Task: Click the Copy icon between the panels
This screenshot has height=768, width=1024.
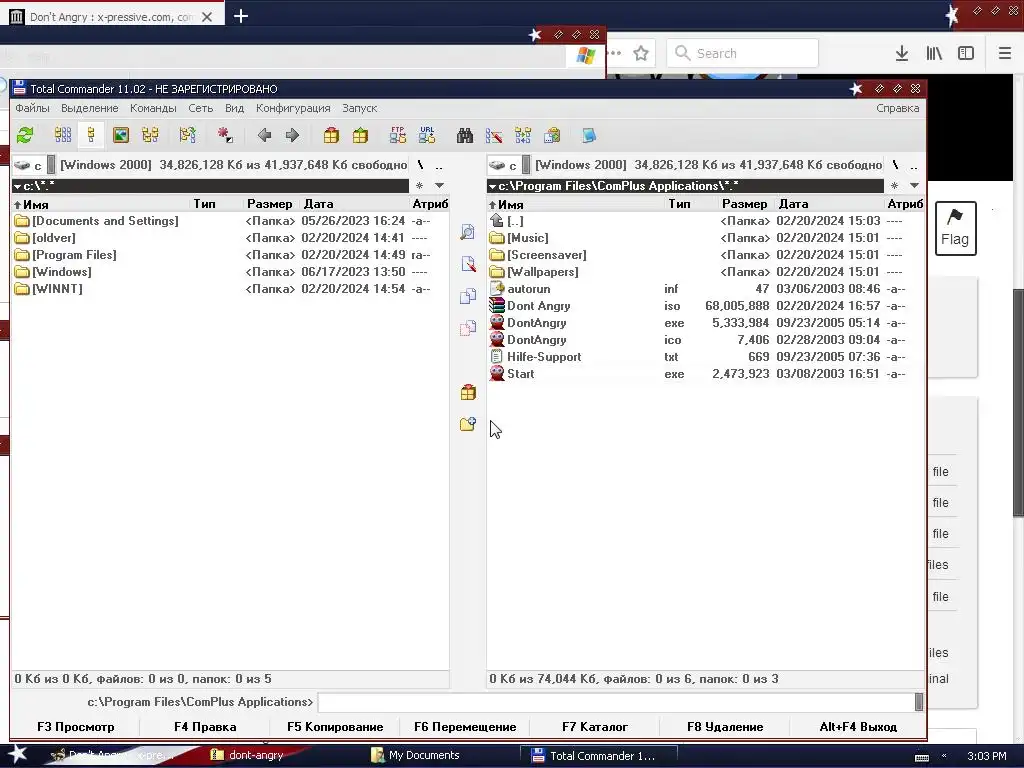Action: pos(468,296)
